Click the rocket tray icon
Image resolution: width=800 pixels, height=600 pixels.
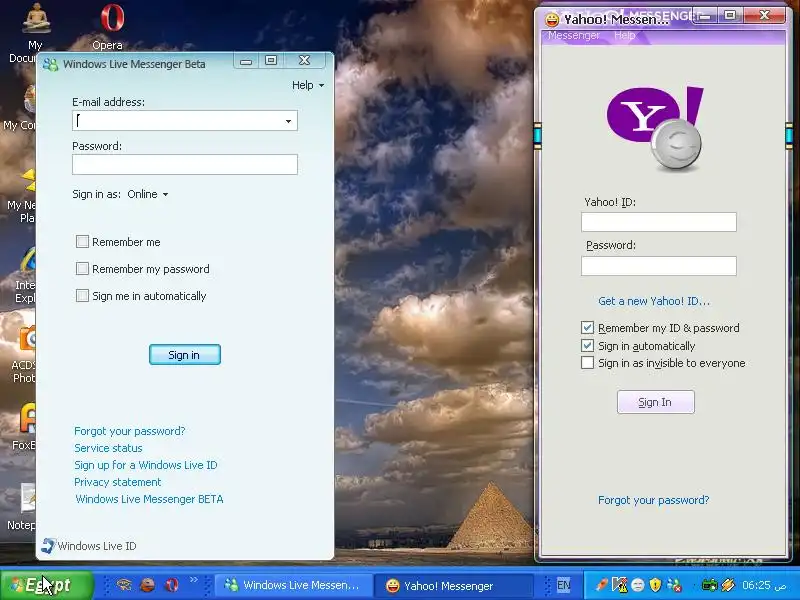click(602, 585)
